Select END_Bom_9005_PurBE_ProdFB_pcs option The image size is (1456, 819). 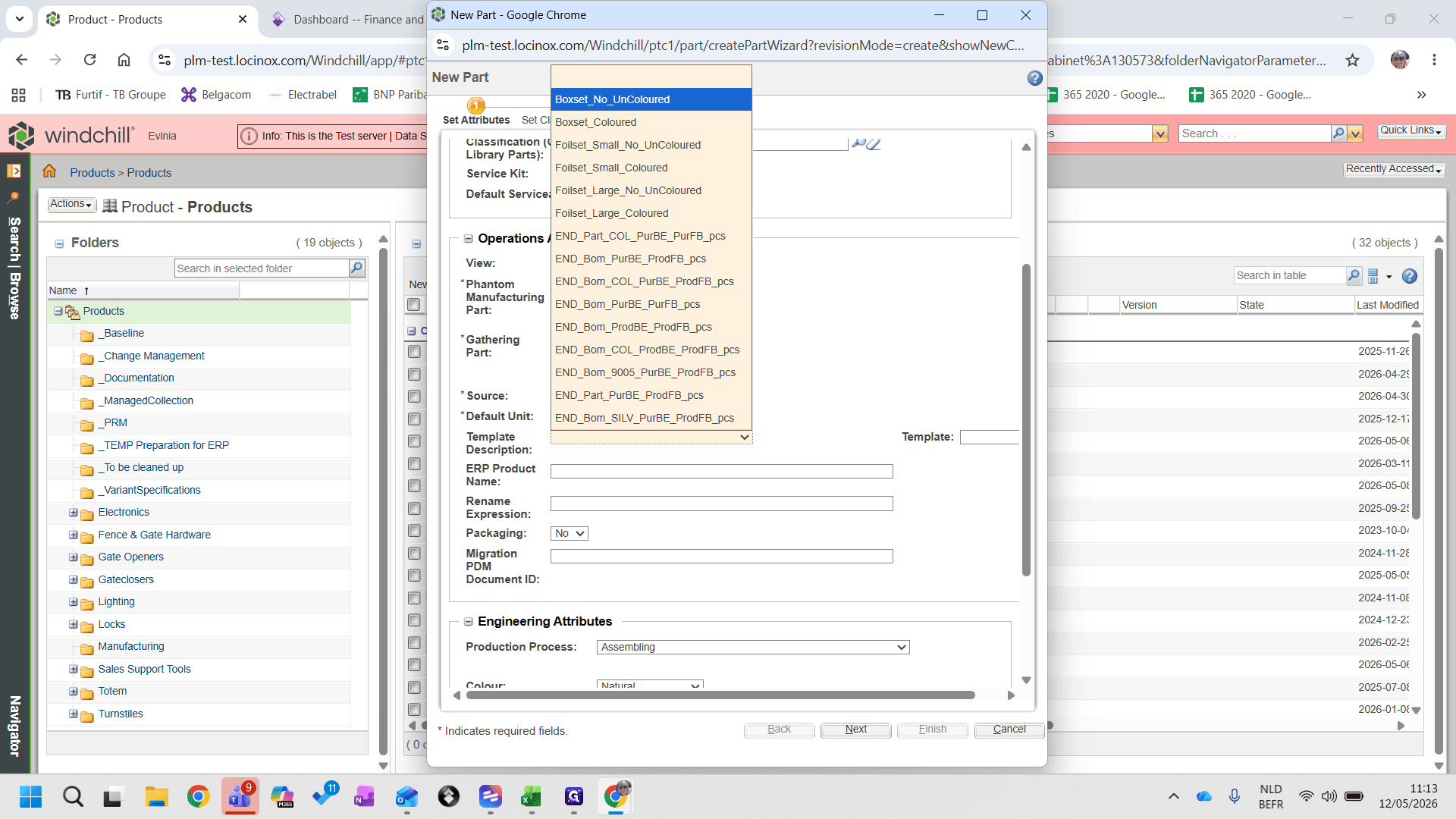click(651, 372)
